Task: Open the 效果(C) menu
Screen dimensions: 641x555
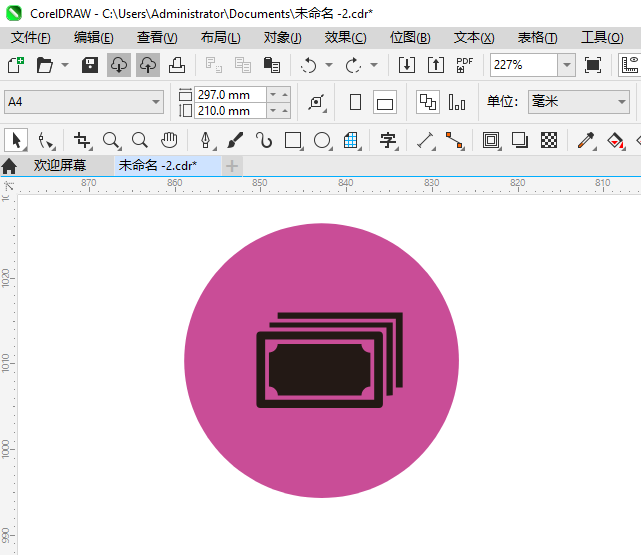Action: pyautogui.click(x=345, y=38)
